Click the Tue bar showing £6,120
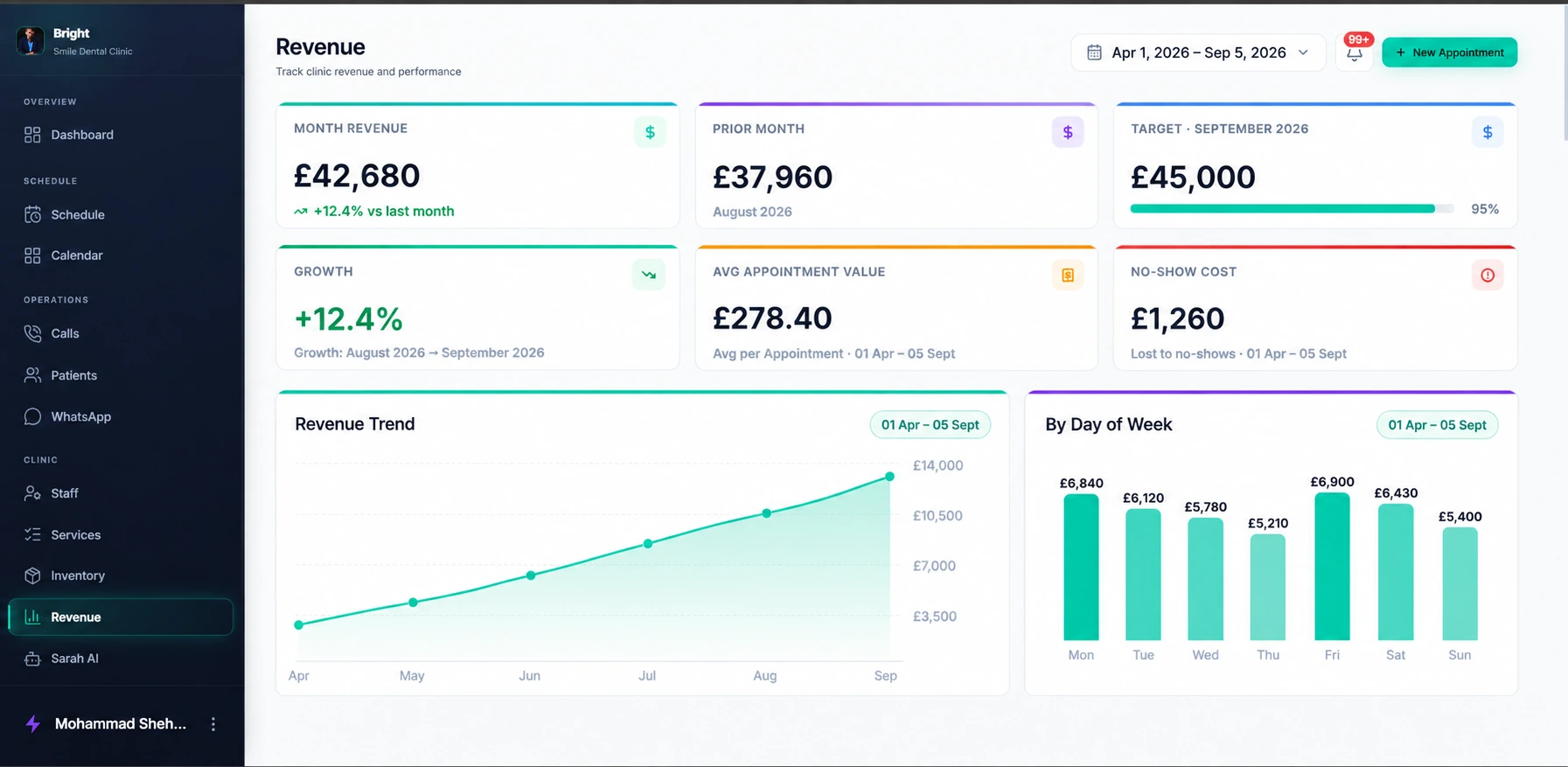Image resolution: width=1568 pixels, height=767 pixels. point(1143,575)
